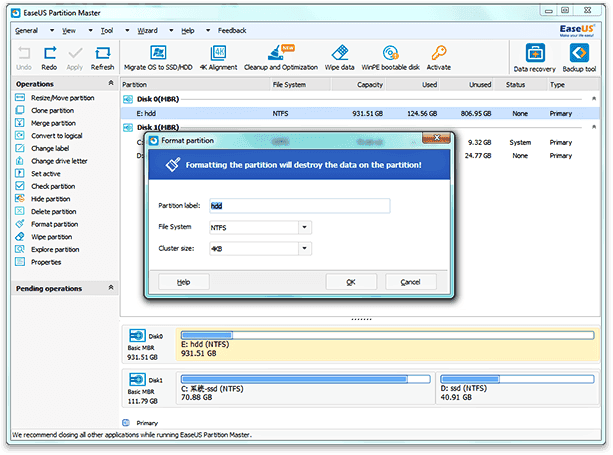Click the Apply checkmark icon
The image size is (613, 455).
pos(75,58)
